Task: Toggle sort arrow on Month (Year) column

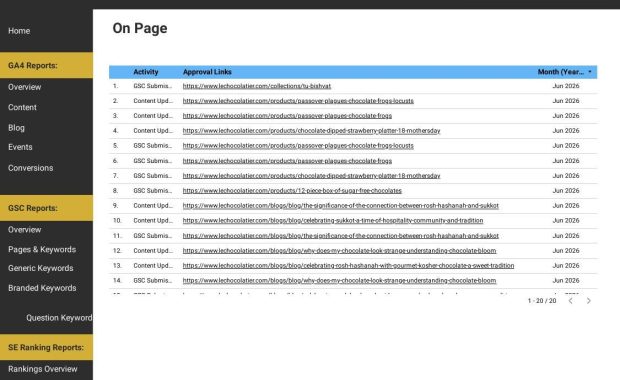Action: 590,72
